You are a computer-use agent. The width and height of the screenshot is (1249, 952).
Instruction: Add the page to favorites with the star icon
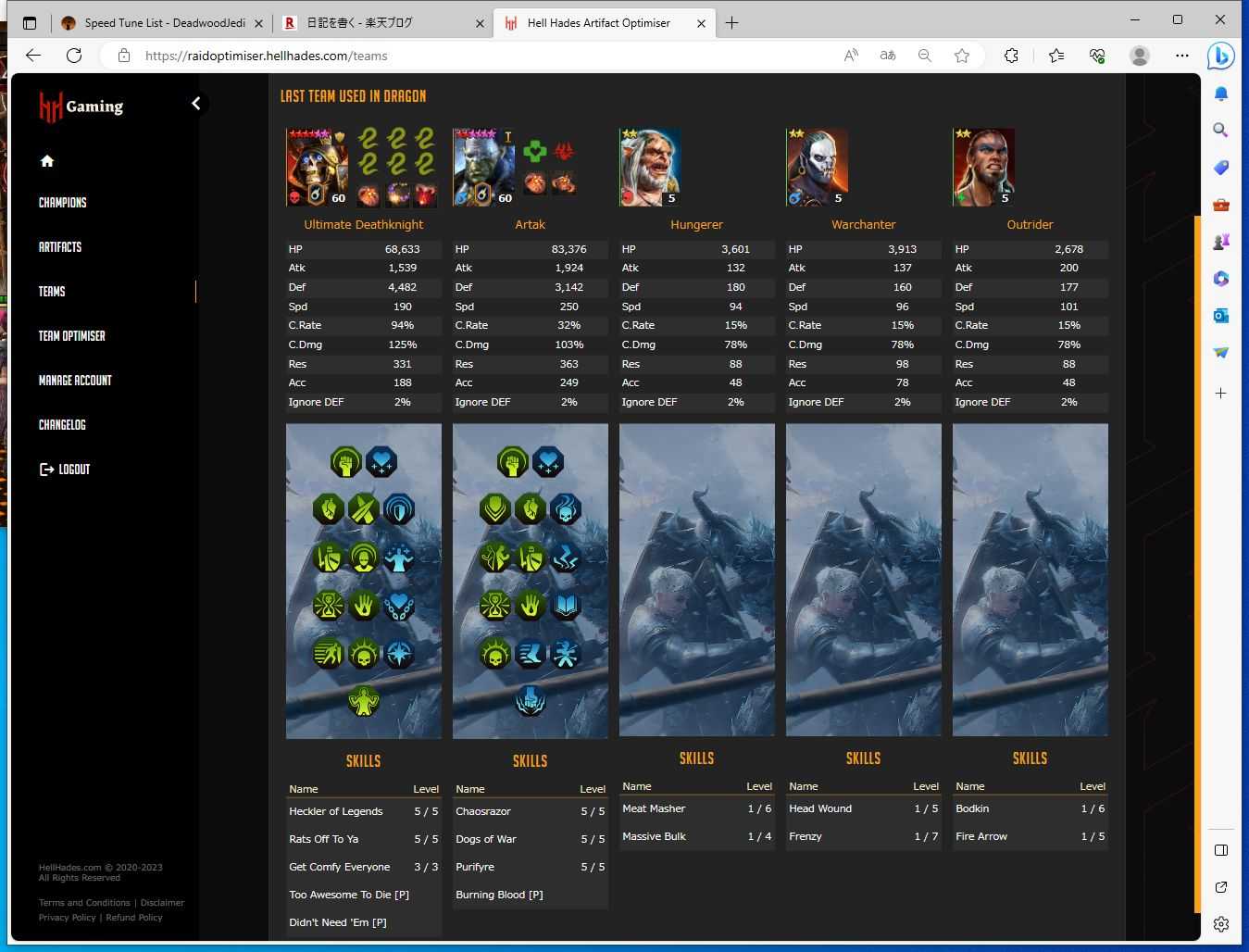tap(962, 56)
